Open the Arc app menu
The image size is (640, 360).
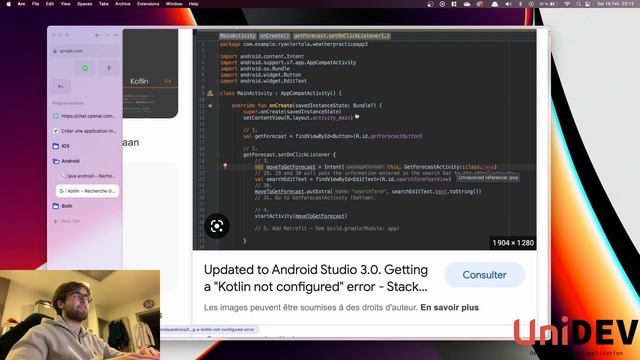(22, 4)
